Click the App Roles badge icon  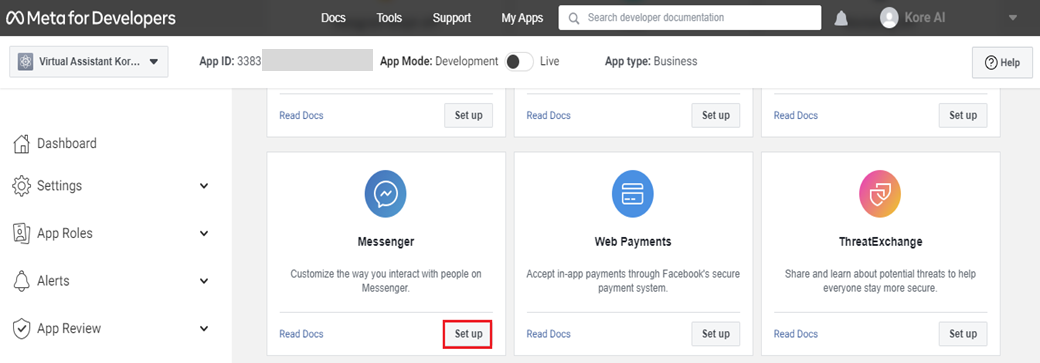click(22, 234)
